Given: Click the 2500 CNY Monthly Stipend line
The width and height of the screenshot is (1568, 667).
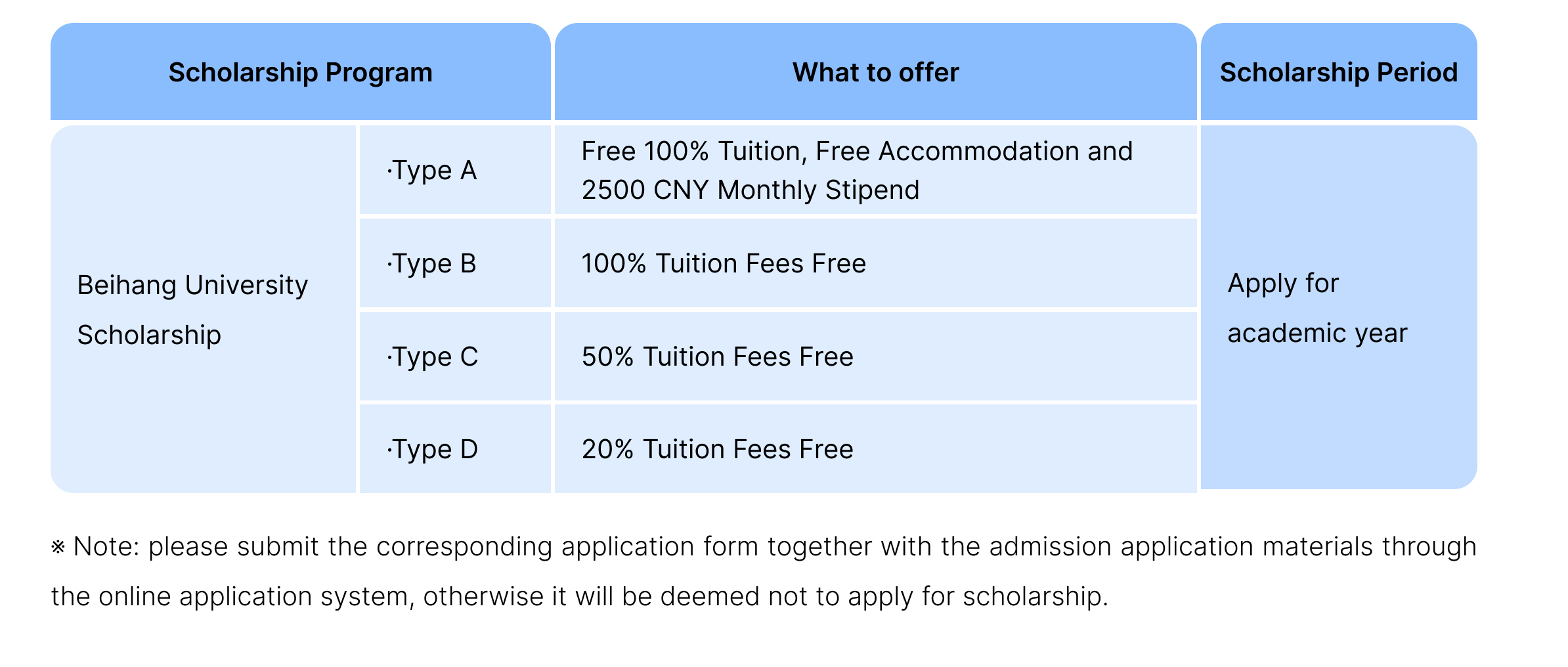Looking at the screenshot, I should [x=750, y=190].
